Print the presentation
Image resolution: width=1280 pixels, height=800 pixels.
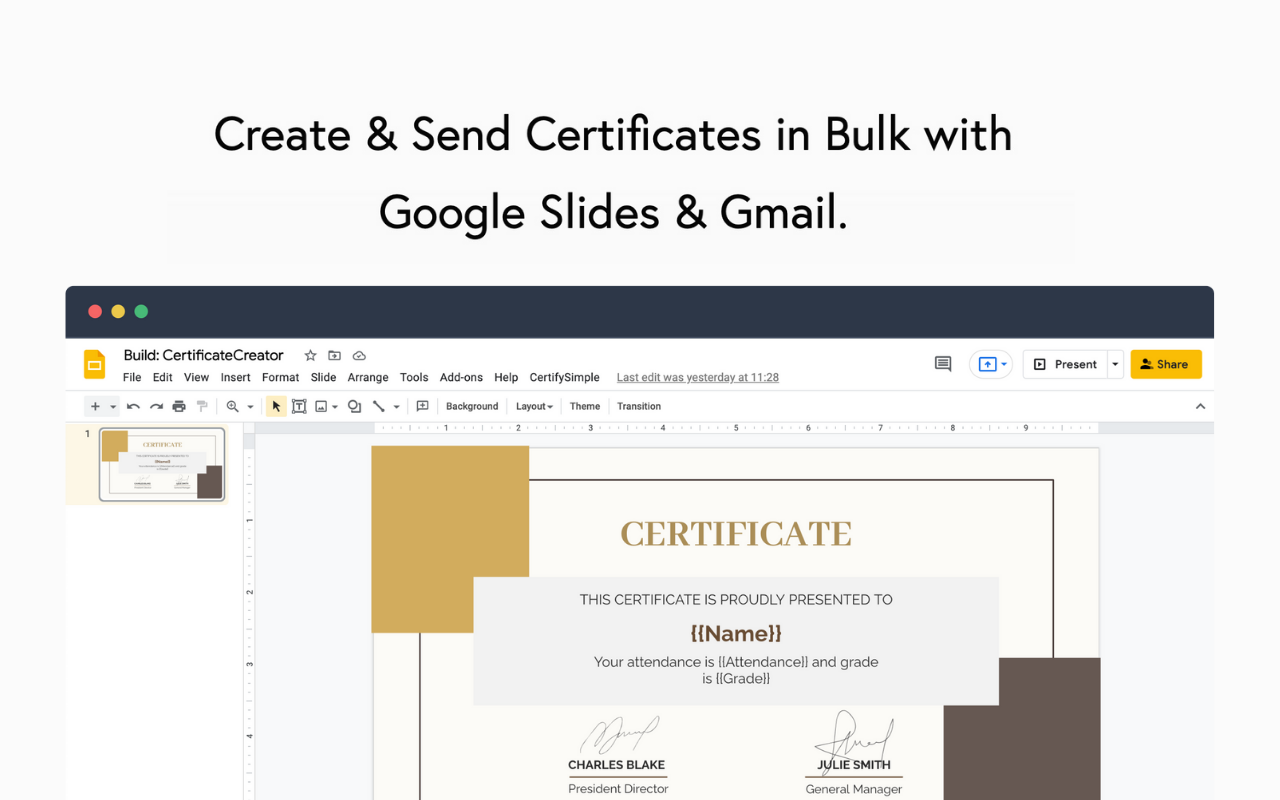(179, 406)
